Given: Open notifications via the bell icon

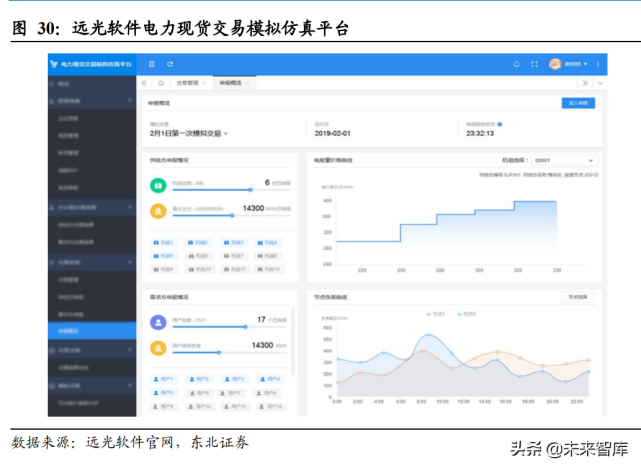Looking at the screenshot, I should [517, 64].
